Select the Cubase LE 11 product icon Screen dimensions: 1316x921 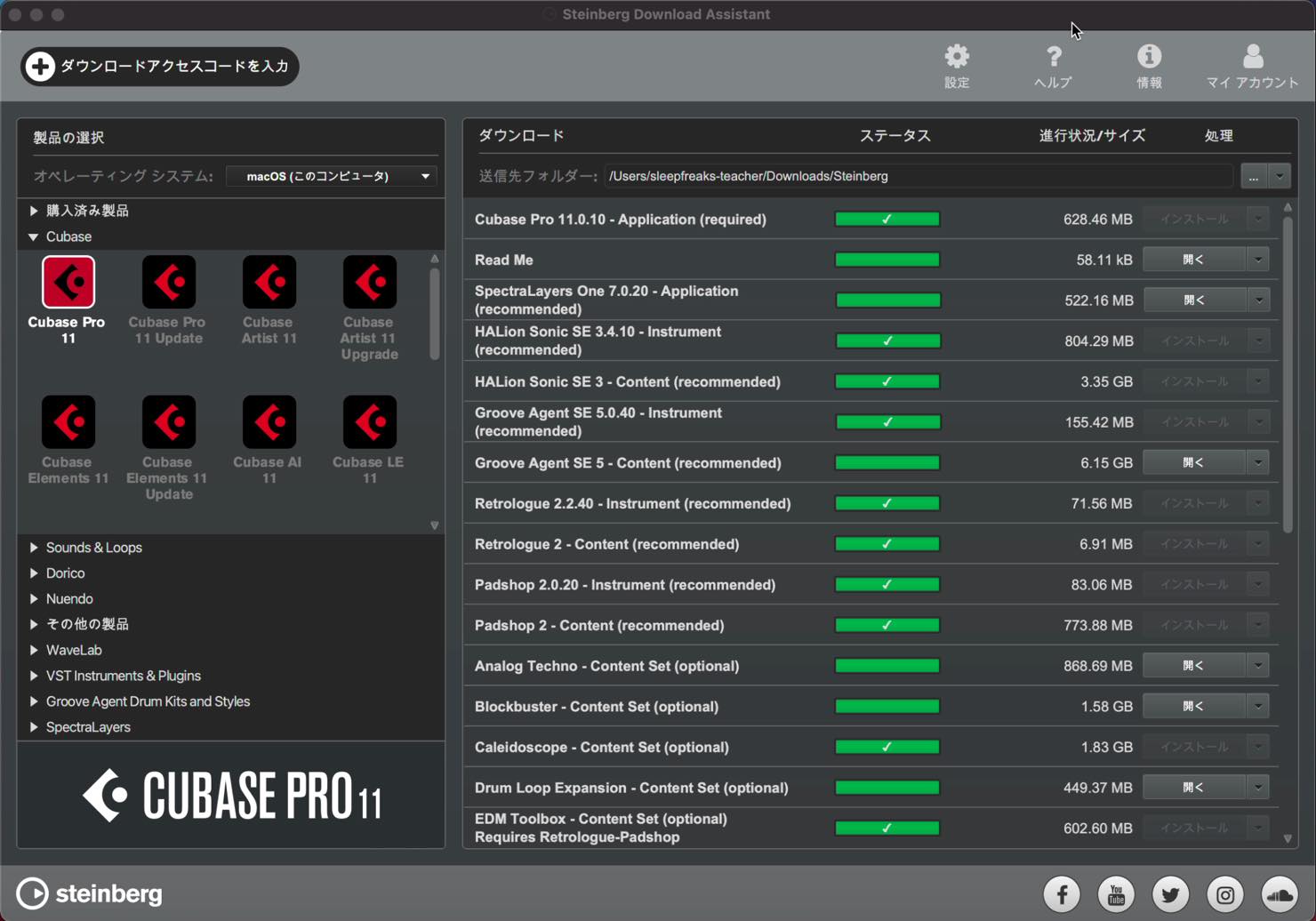tap(370, 422)
